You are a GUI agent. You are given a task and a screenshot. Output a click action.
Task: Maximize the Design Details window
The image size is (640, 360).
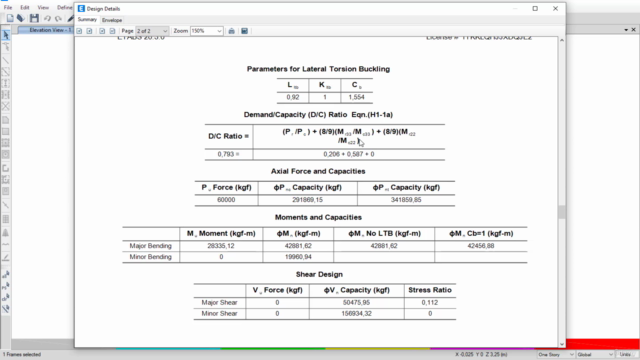[535, 9]
